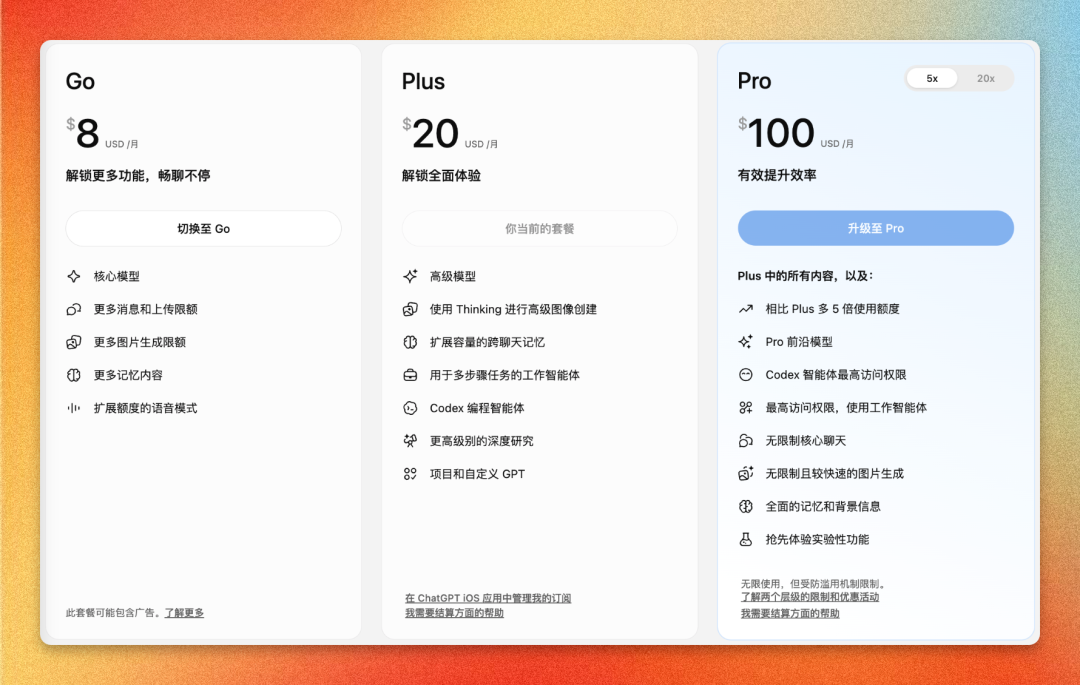Image resolution: width=1080 pixels, height=685 pixels.
Task: Click the briefcase icon beside 用于多步骤任务的工作智能体
Action: pos(410,375)
